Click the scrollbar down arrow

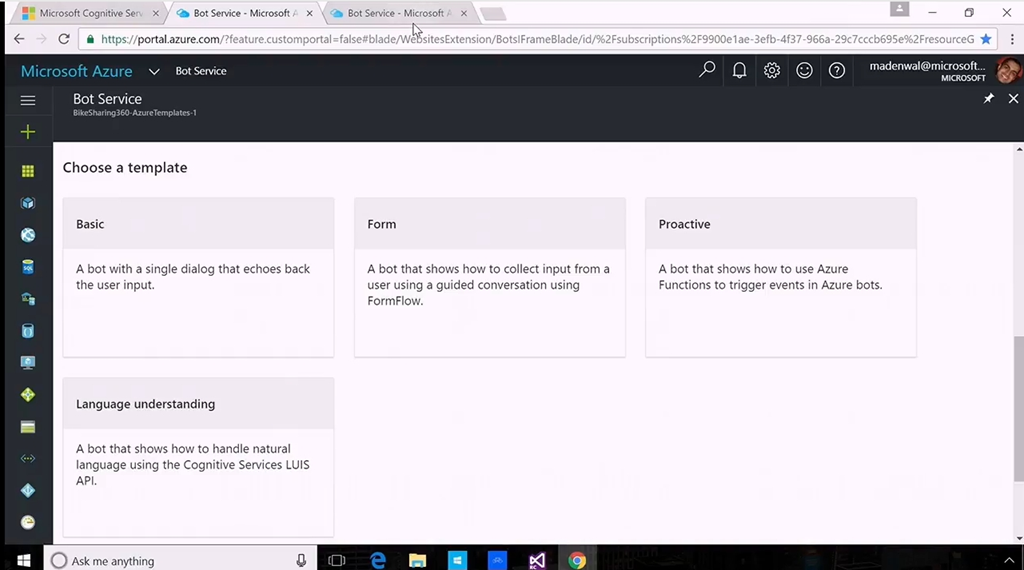1019,539
